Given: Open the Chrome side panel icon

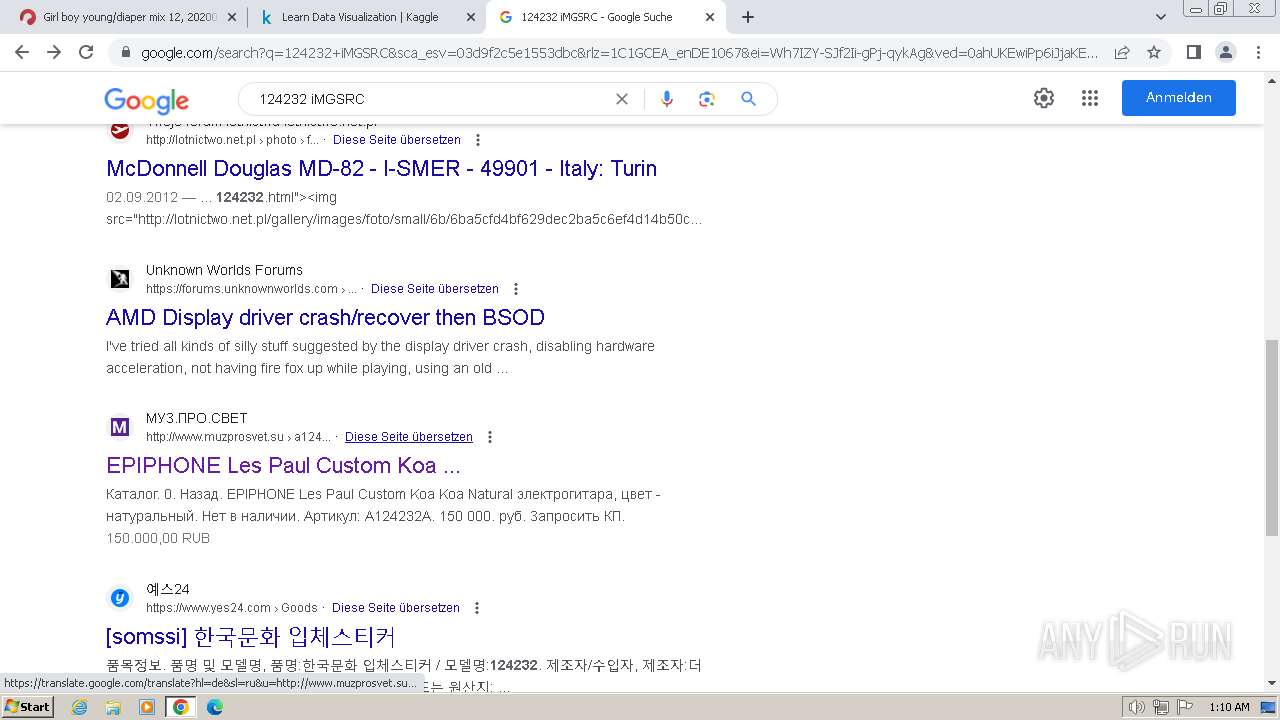Looking at the screenshot, I should pos(1193,52).
